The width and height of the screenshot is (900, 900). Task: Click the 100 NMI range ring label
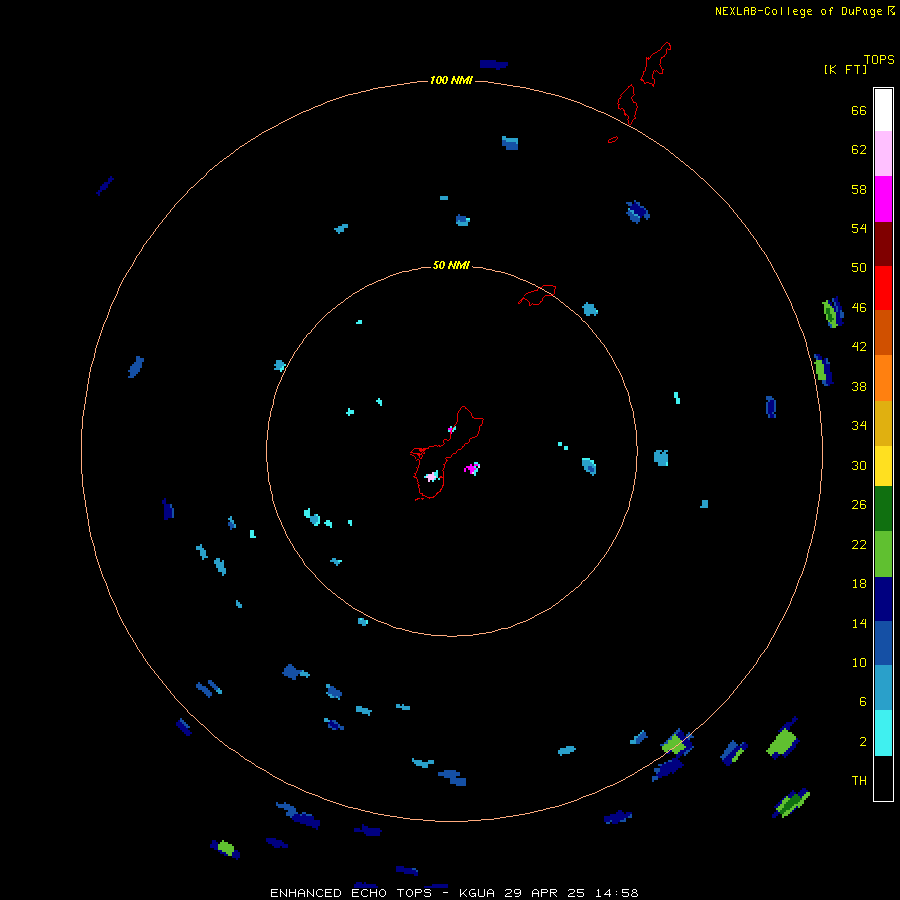(x=451, y=80)
